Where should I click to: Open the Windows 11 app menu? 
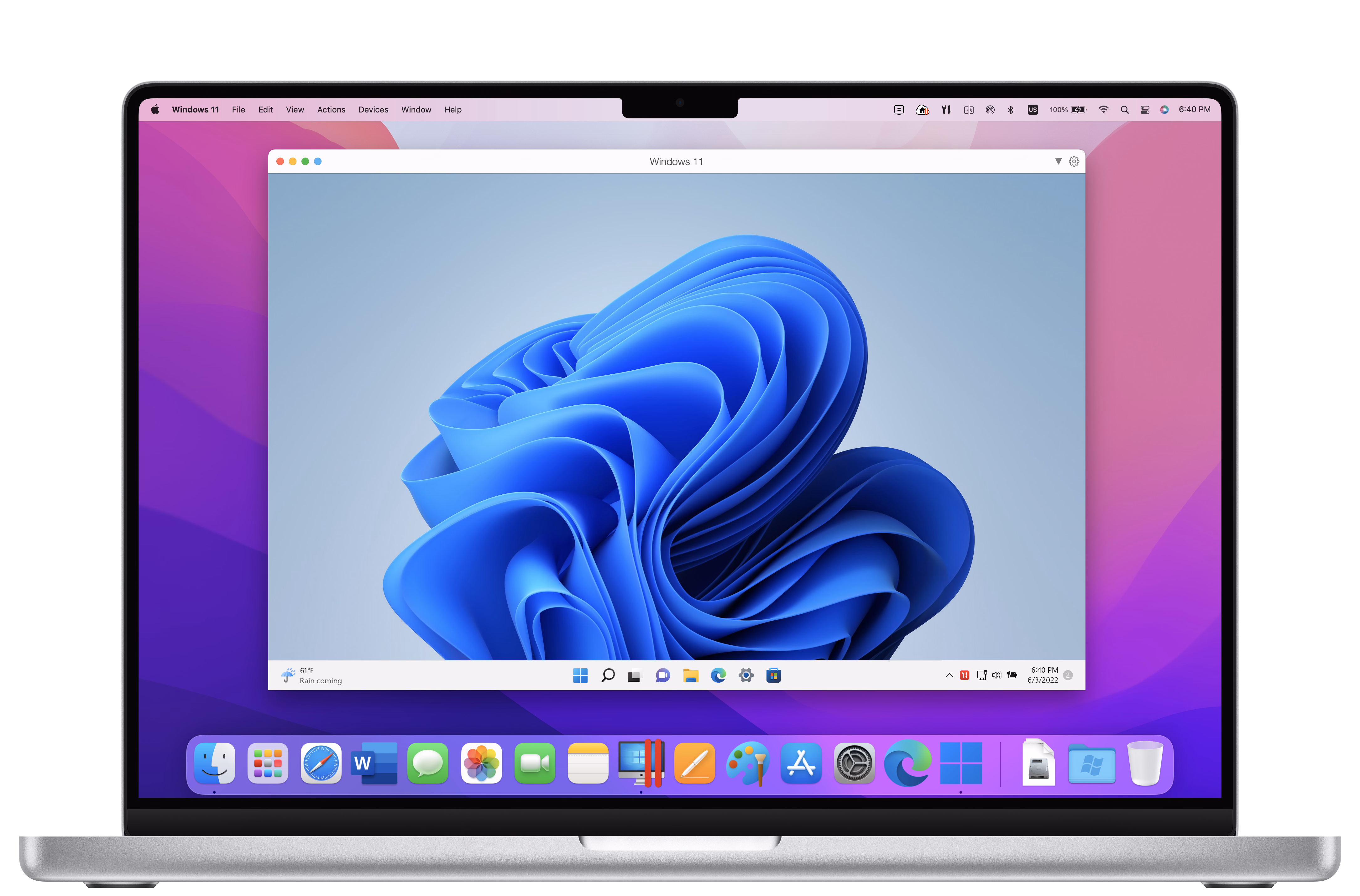coord(196,110)
